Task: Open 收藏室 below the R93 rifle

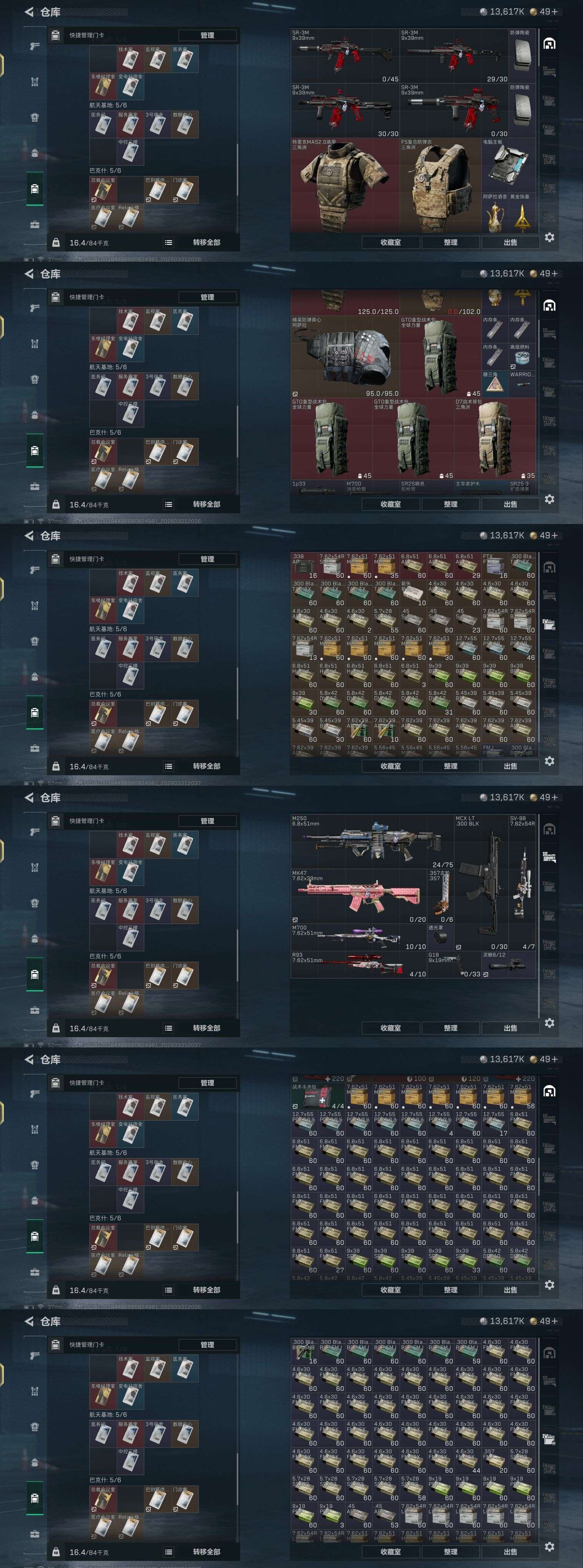Action: (391, 1028)
